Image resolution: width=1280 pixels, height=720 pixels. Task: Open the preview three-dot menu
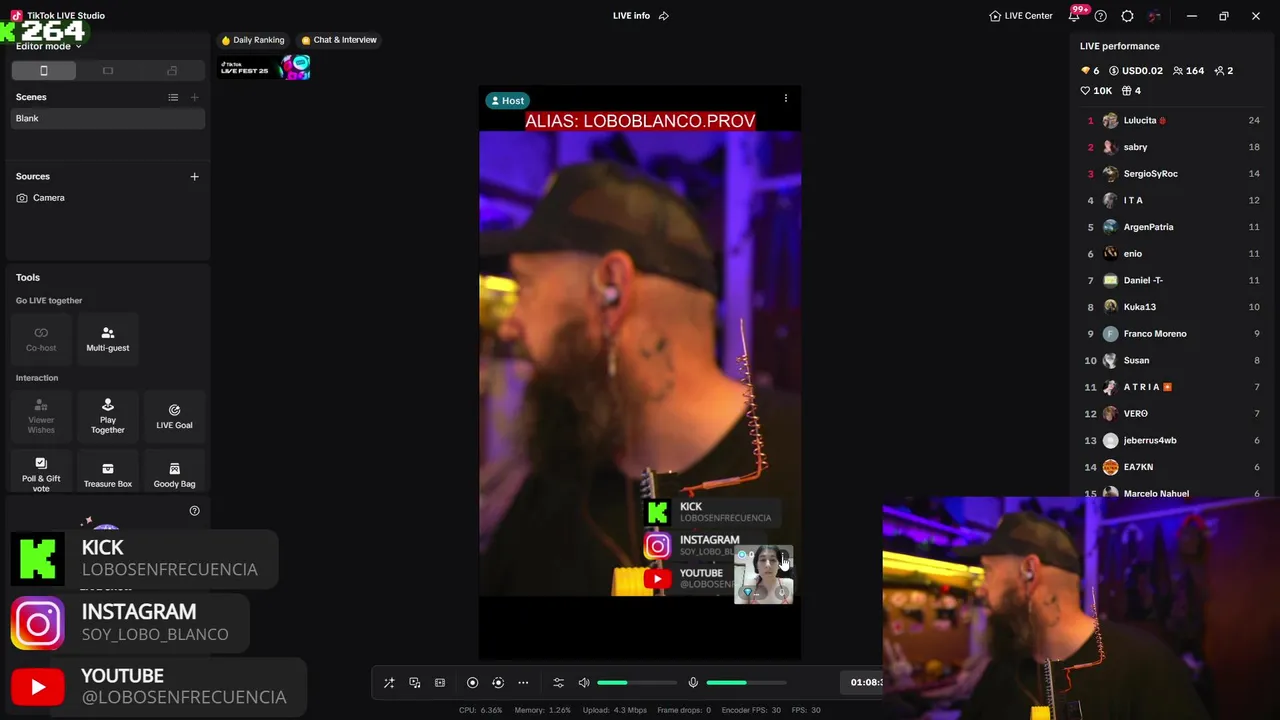[786, 98]
